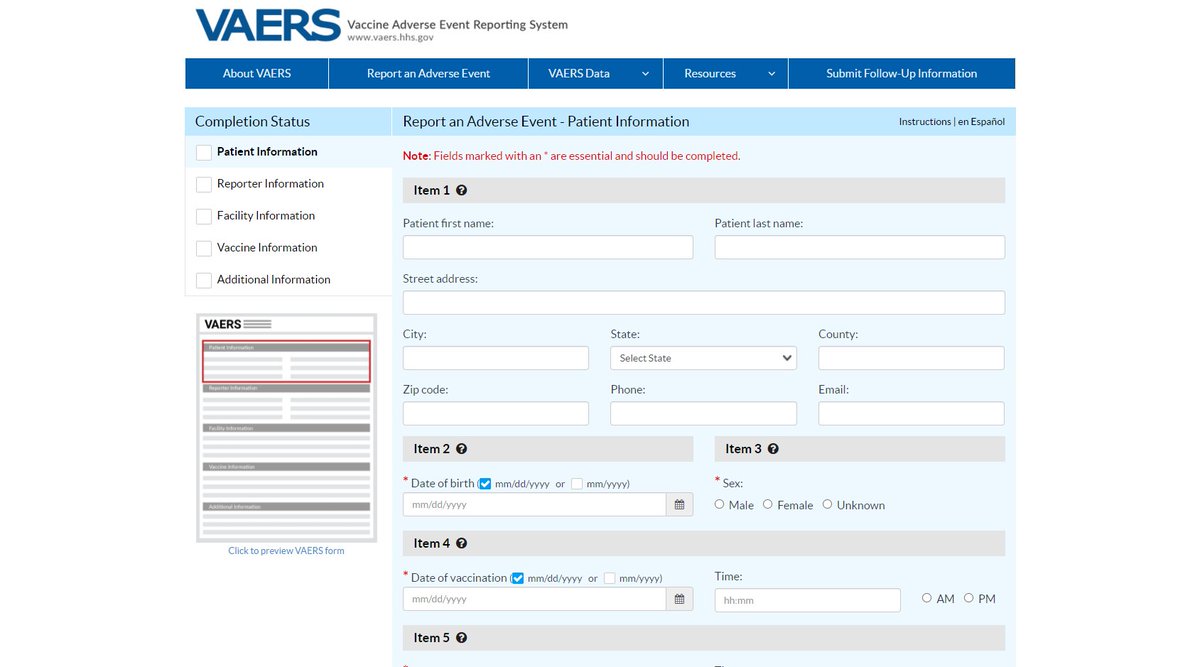Open Submit Follow-Up Information

pyautogui.click(x=902, y=73)
